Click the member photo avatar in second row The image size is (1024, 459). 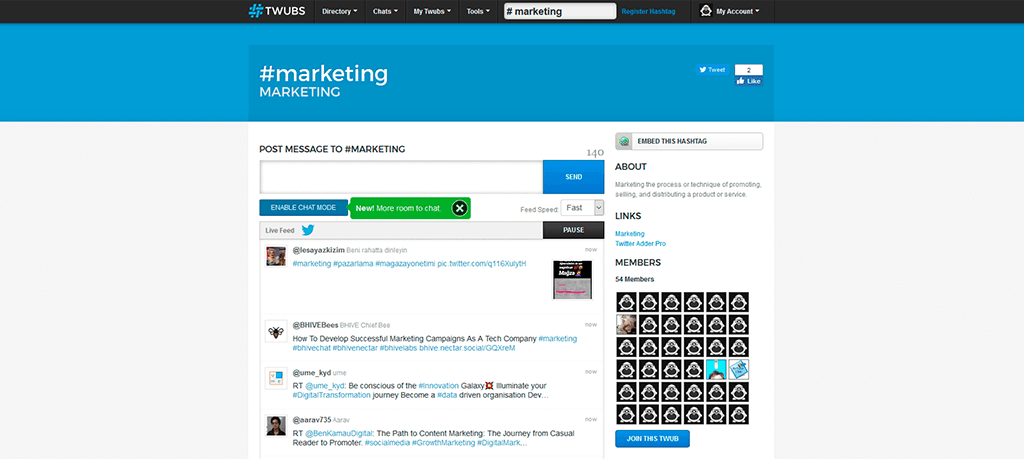click(626, 324)
